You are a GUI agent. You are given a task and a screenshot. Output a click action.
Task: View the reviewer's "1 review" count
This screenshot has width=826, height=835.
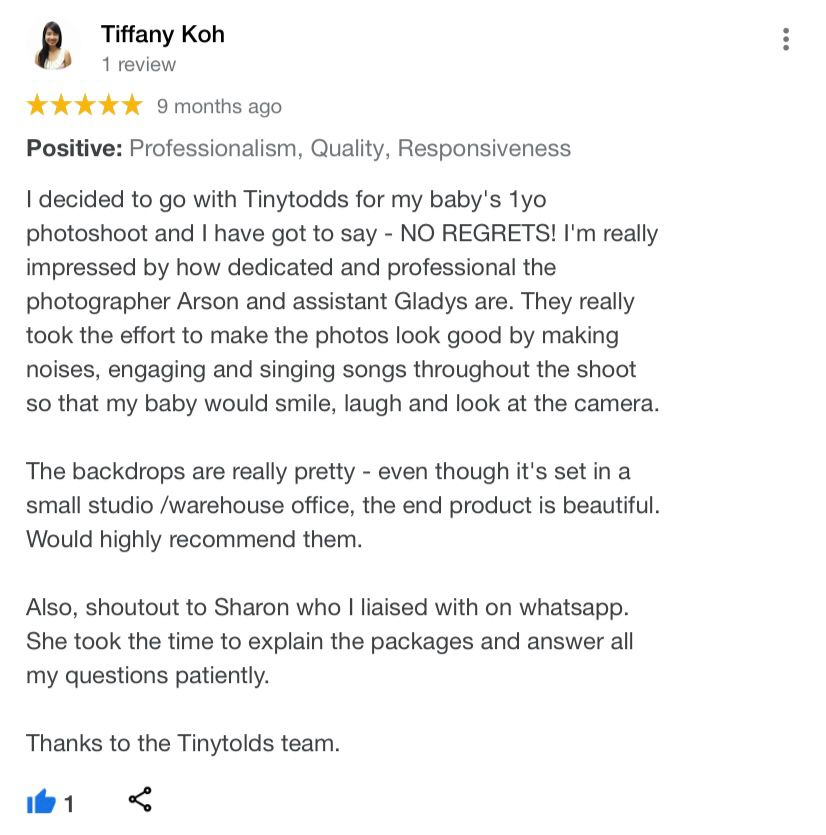(x=138, y=64)
